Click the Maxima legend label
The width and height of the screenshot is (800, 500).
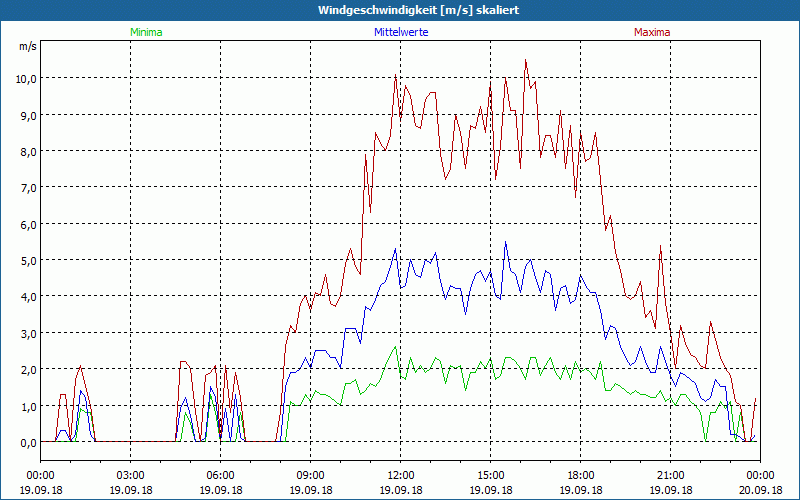(652, 32)
